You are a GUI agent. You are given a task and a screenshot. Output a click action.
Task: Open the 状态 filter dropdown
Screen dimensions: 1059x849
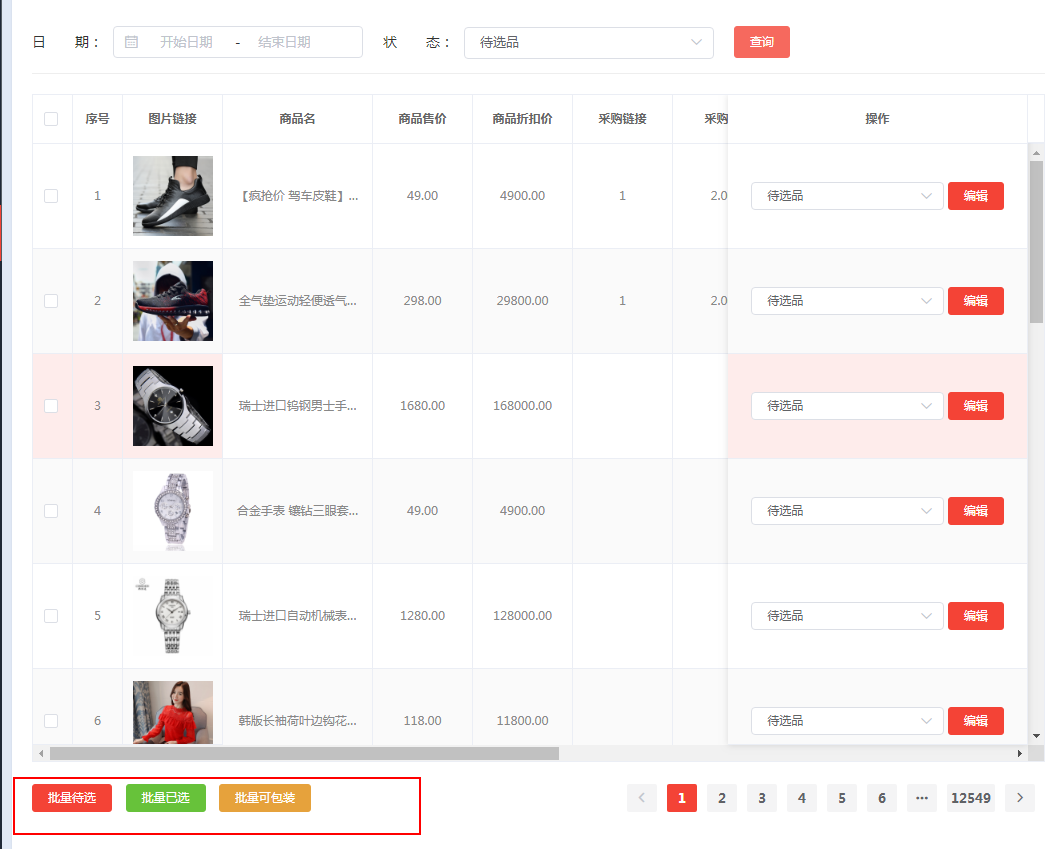pyautogui.click(x=589, y=43)
